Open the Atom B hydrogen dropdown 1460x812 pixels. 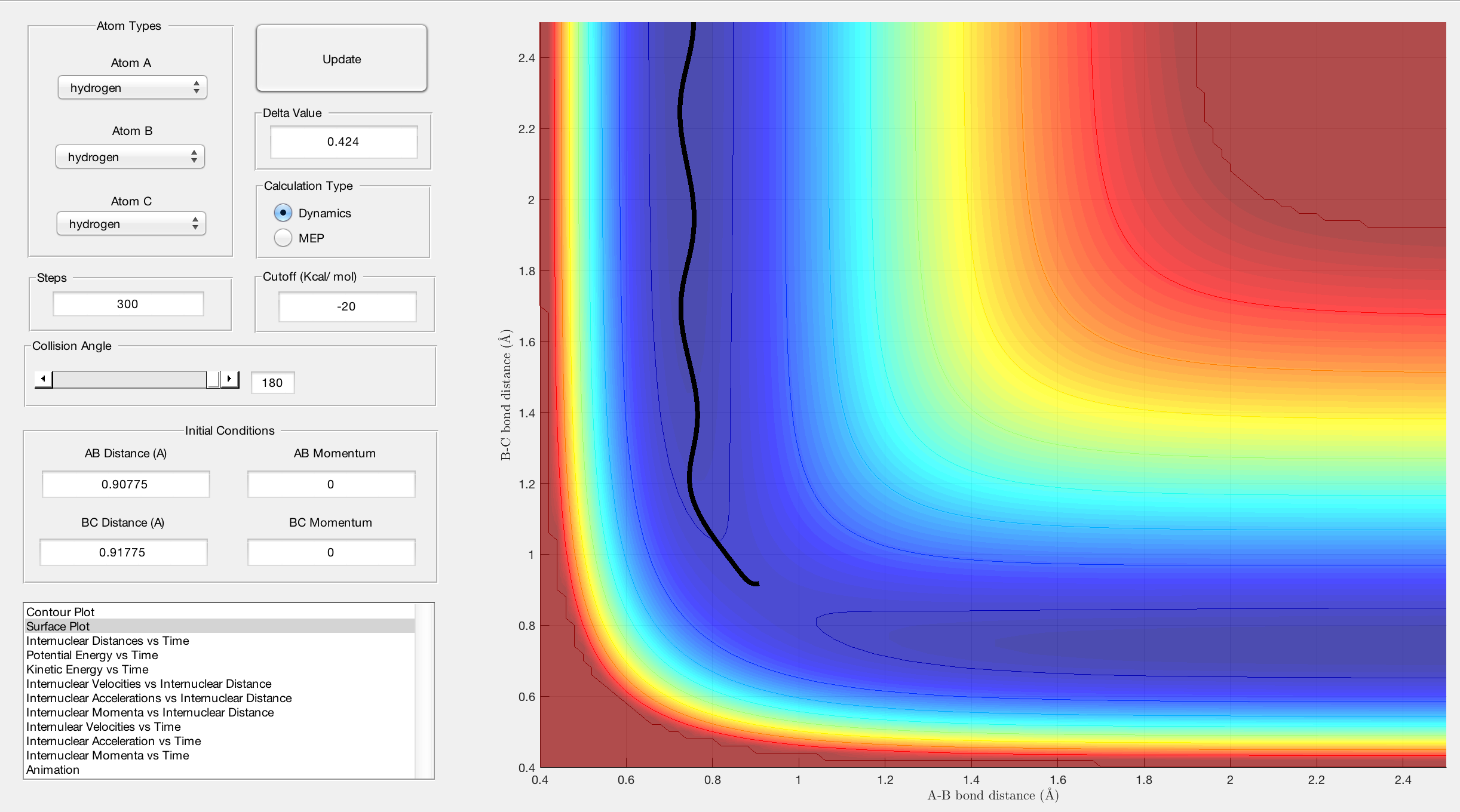pos(130,157)
